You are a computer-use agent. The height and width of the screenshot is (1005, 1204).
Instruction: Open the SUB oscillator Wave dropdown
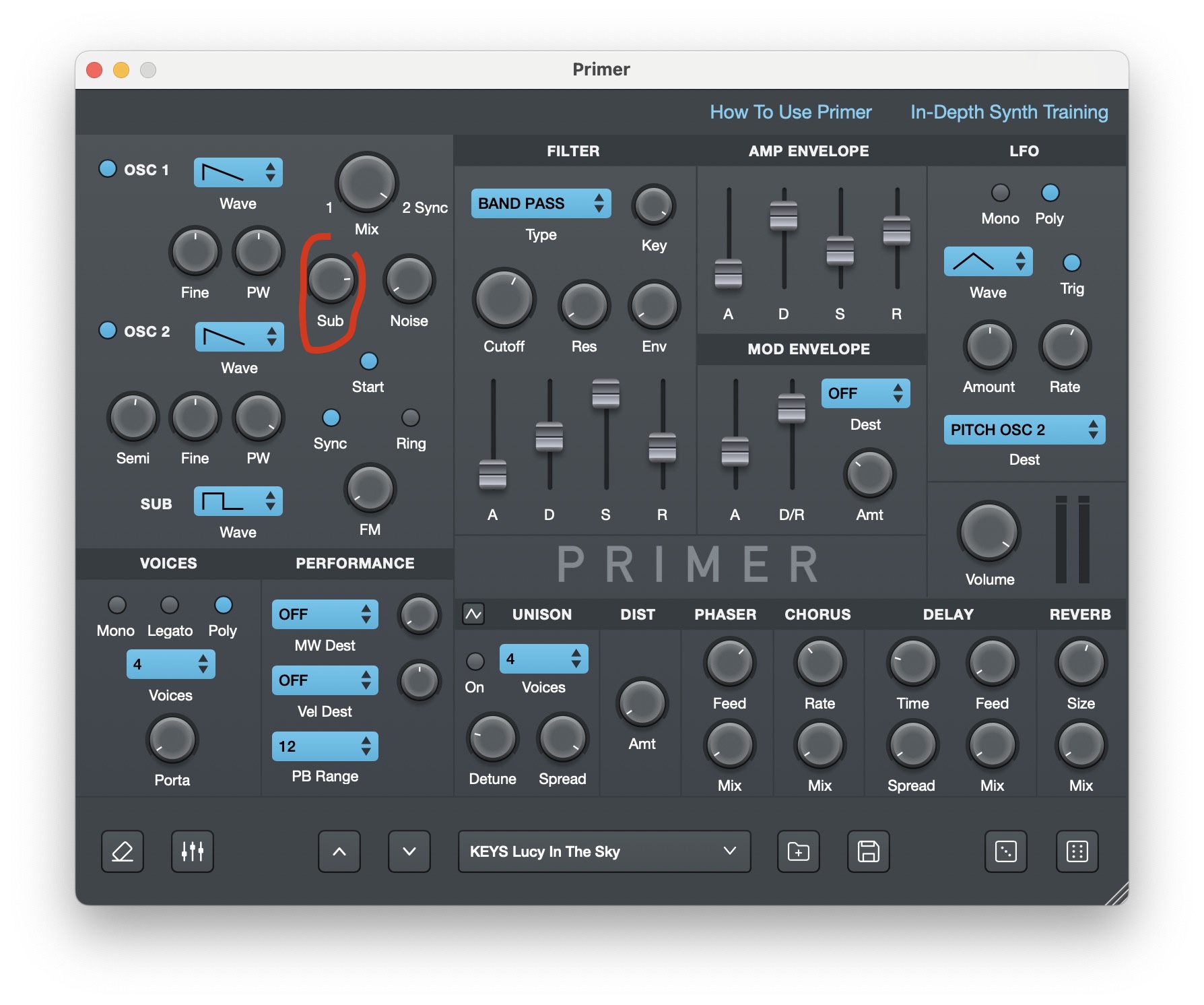click(x=238, y=502)
